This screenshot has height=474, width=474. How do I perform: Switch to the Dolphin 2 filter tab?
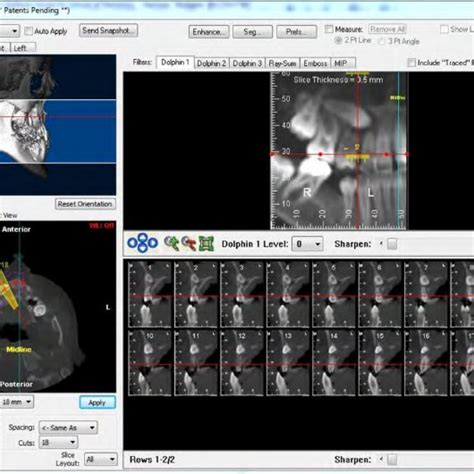click(211, 63)
